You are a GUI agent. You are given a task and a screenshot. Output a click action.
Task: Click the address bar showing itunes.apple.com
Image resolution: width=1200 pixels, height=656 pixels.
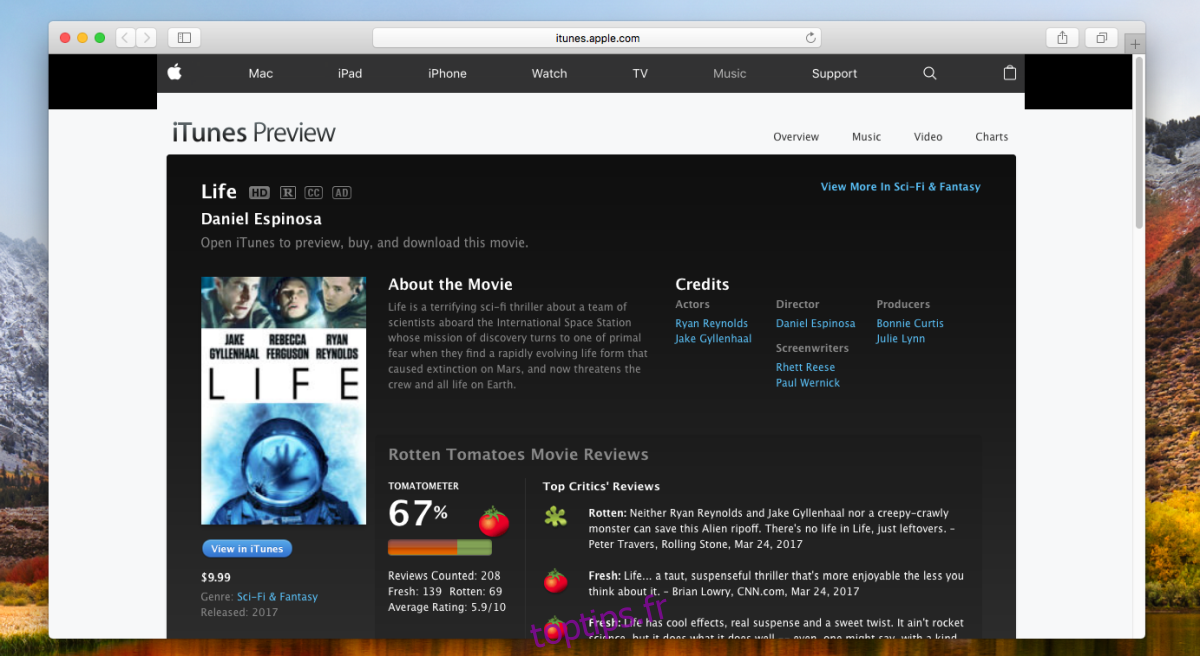597,38
